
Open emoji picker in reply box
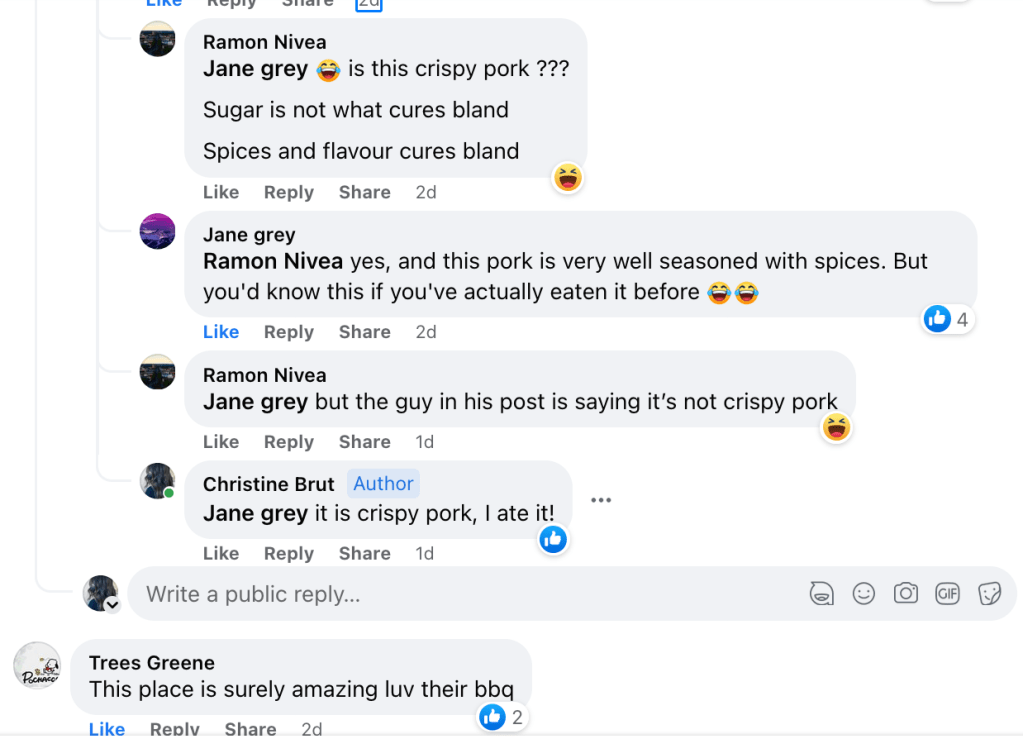[x=864, y=594]
